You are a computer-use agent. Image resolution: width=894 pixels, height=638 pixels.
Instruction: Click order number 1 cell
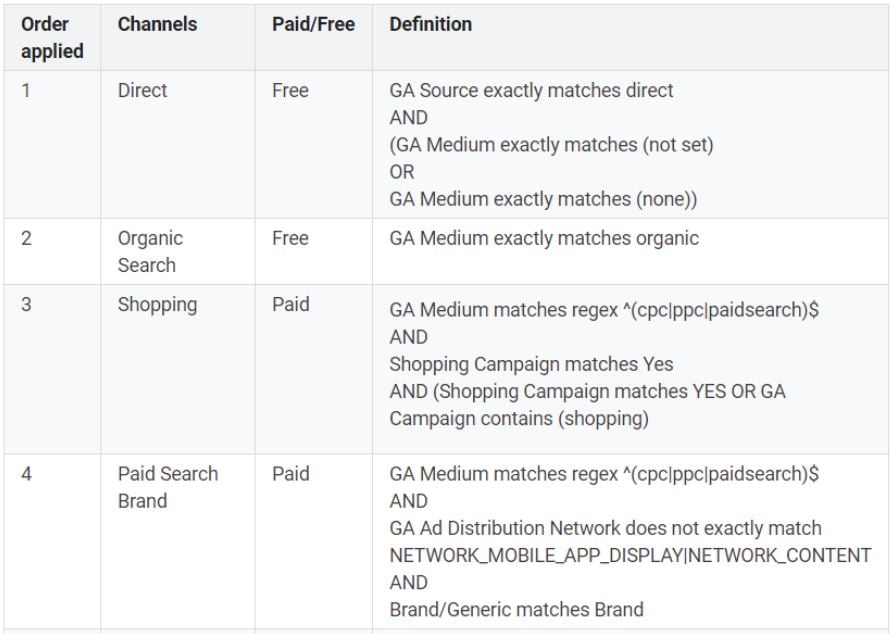tap(26, 91)
